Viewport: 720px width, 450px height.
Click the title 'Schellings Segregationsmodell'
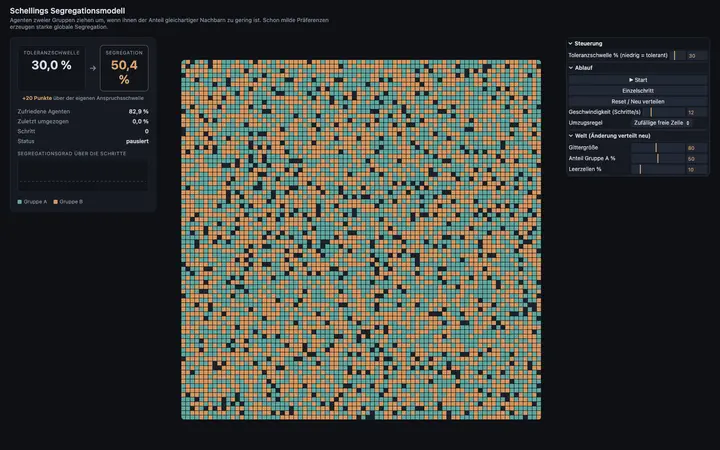tap(67, 11)
